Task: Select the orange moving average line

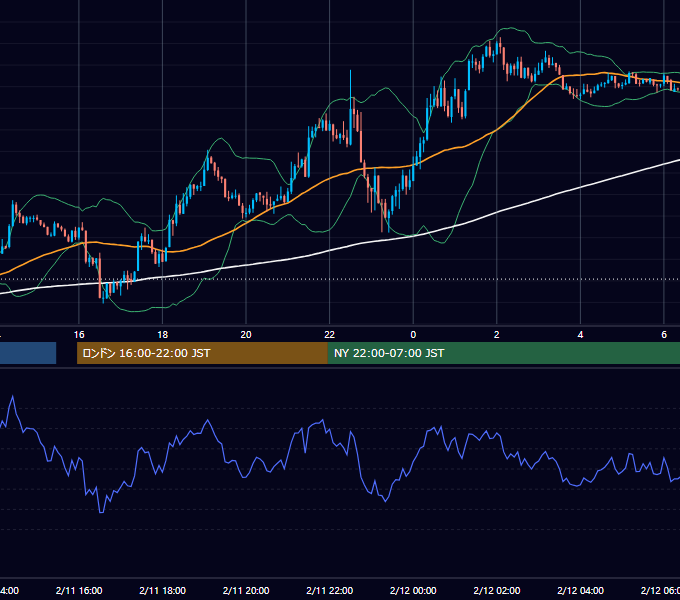Action: tap(330, 178)
